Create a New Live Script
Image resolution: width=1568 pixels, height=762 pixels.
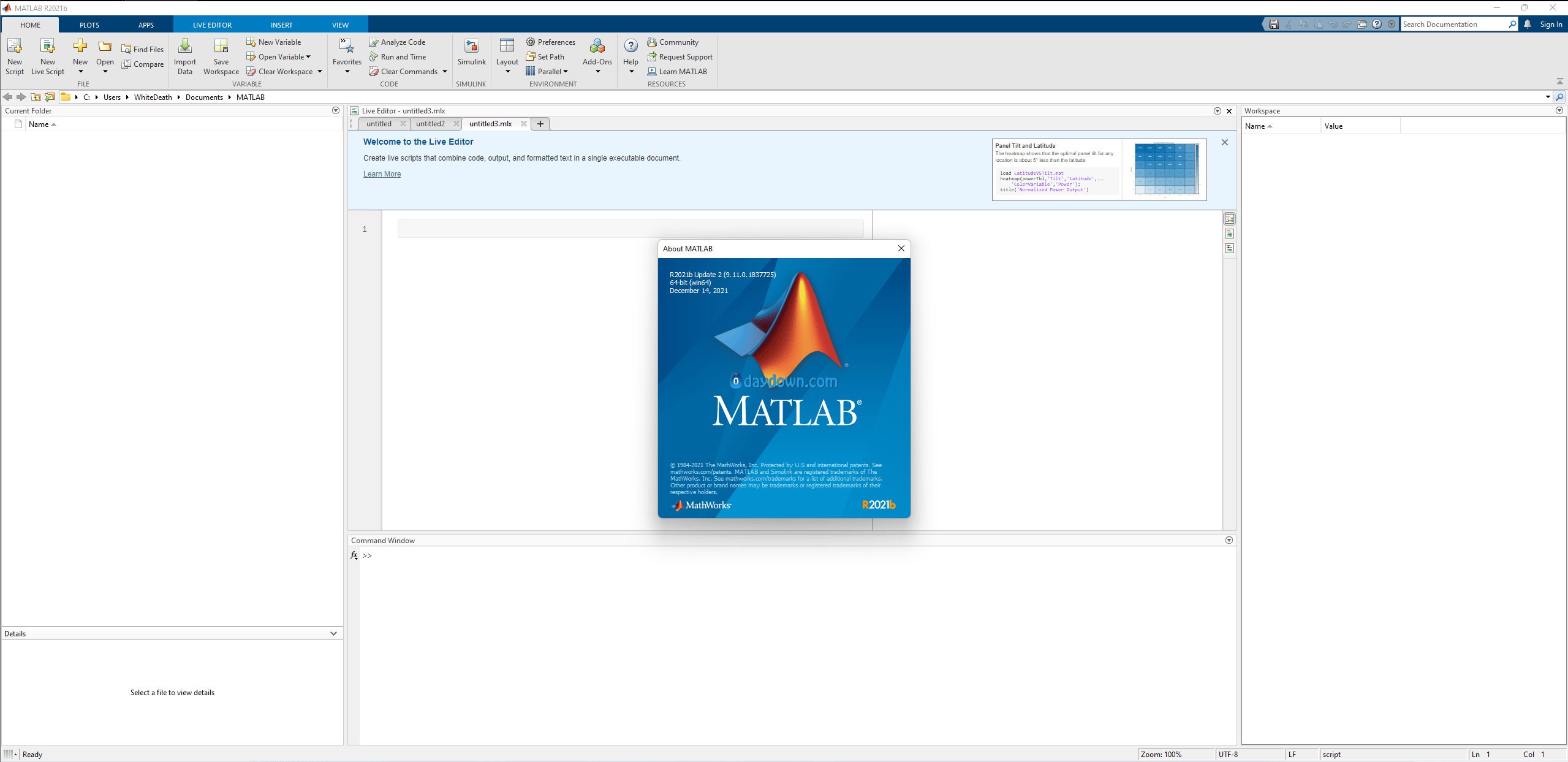(x=48, y=57)
